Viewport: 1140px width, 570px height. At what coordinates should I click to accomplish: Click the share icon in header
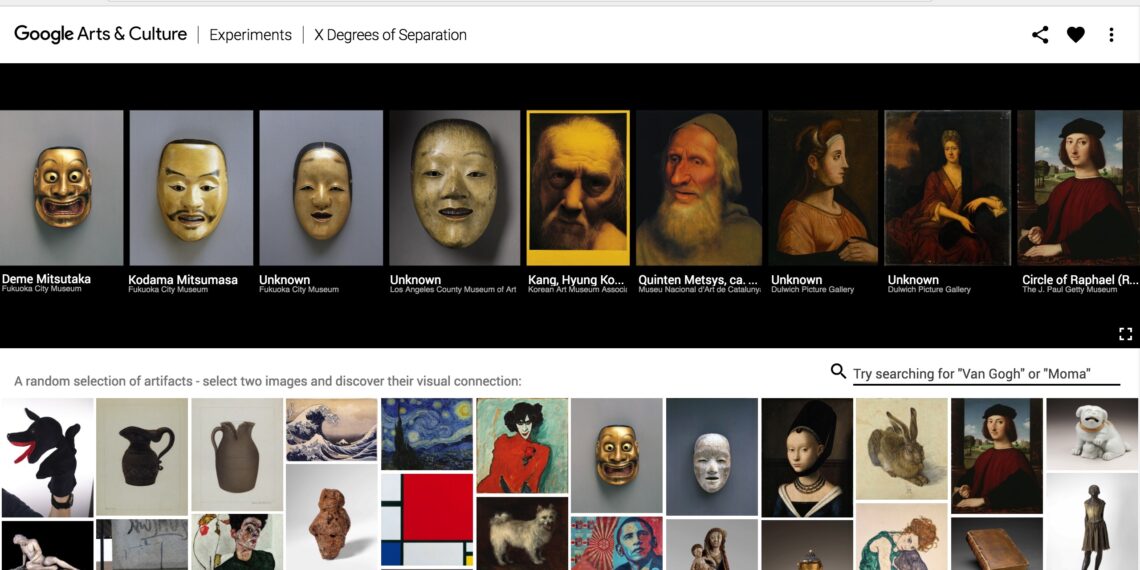pyautogui.click(x=1040, y=35)
